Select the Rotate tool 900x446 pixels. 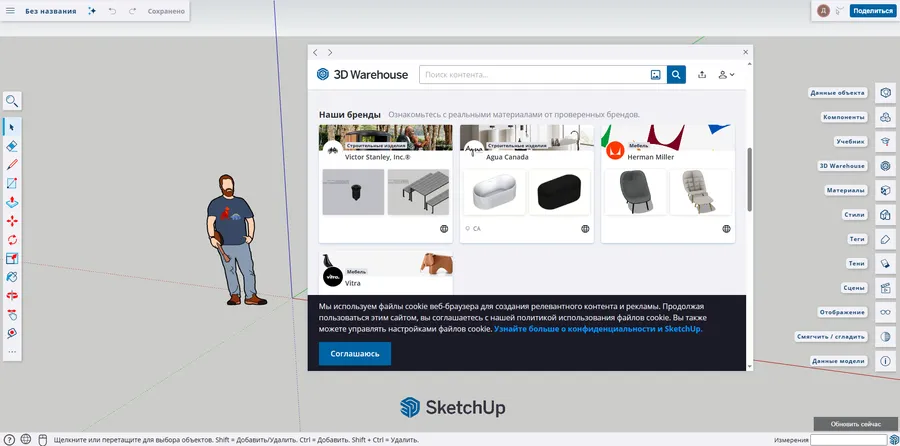(12, 240)
